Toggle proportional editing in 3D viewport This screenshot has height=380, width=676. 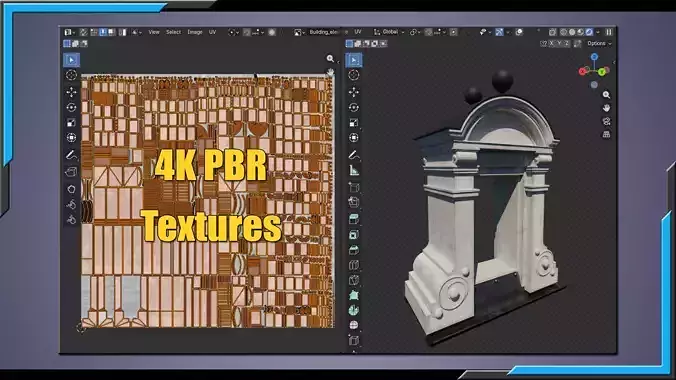coord(454,32)
